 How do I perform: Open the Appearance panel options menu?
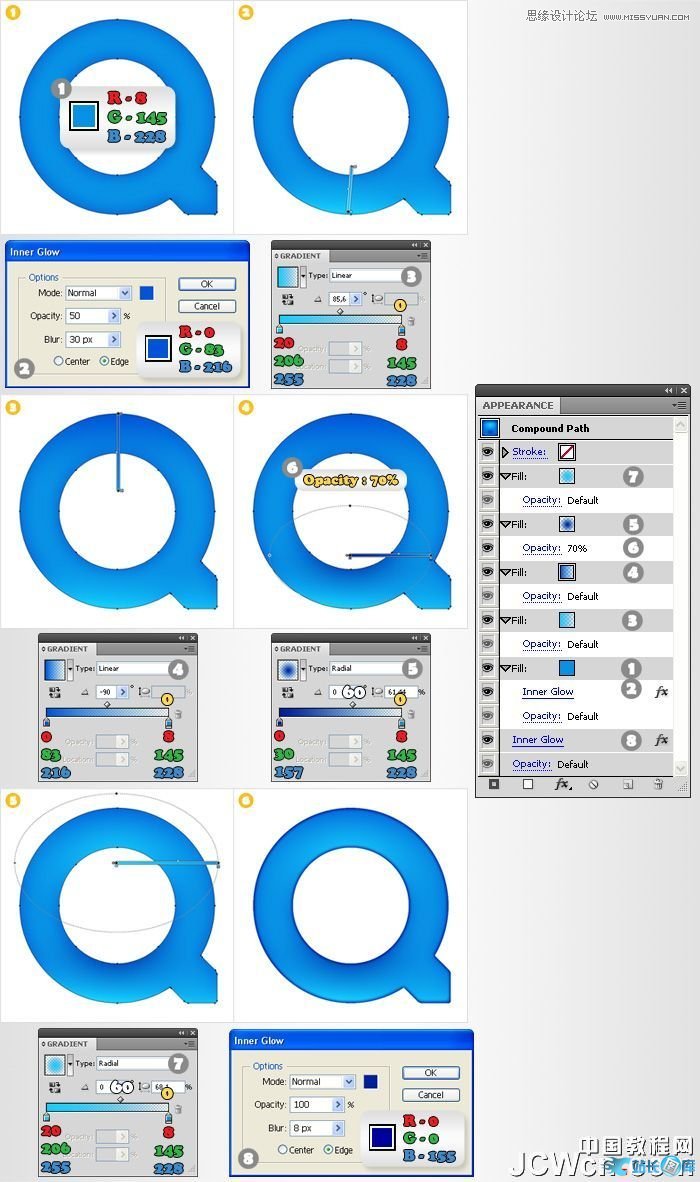[679, 405]
